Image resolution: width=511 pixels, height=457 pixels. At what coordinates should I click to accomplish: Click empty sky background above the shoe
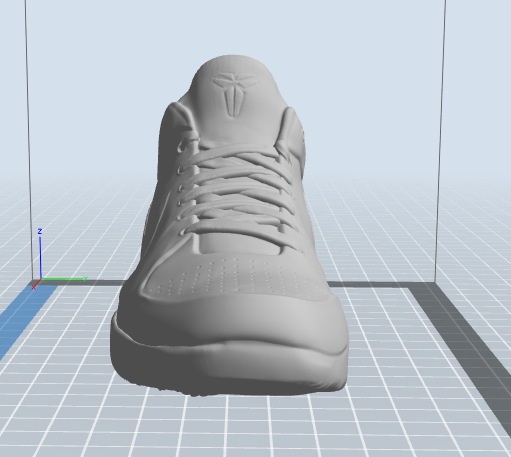tap(233, 27)
